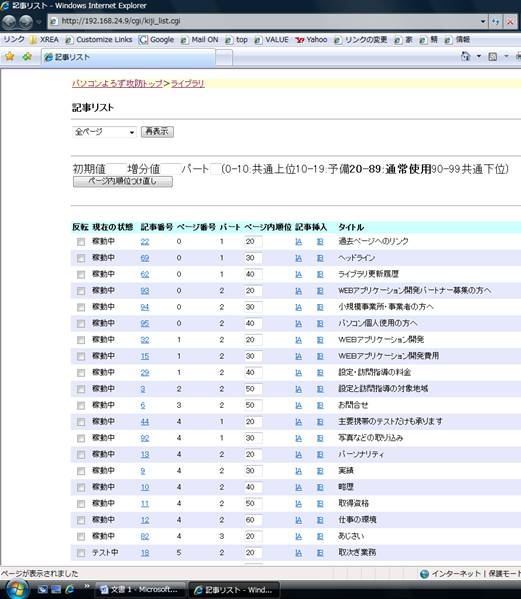
Task: Click insert icon B in 実績 row
Action: pyautogui.click(x=320, y=471)
